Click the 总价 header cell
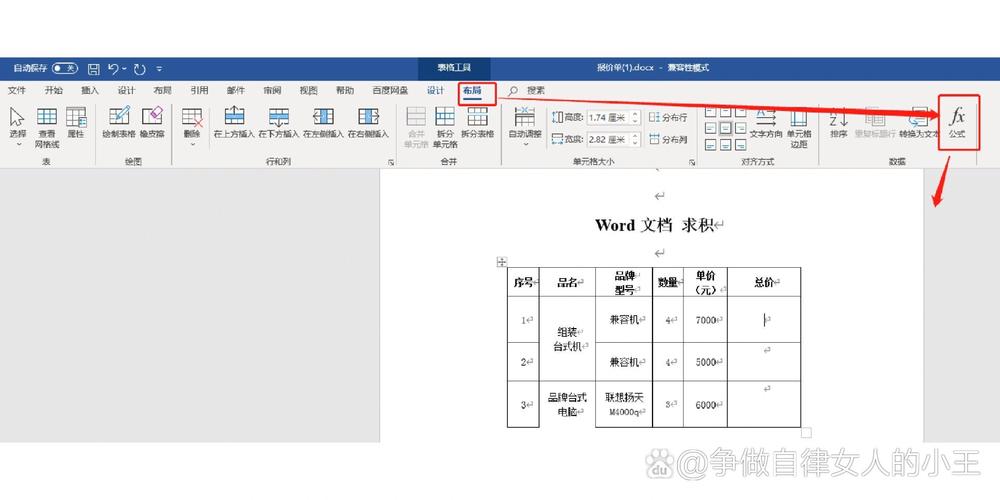This screenshot has width=1000, height=500. 764,282
